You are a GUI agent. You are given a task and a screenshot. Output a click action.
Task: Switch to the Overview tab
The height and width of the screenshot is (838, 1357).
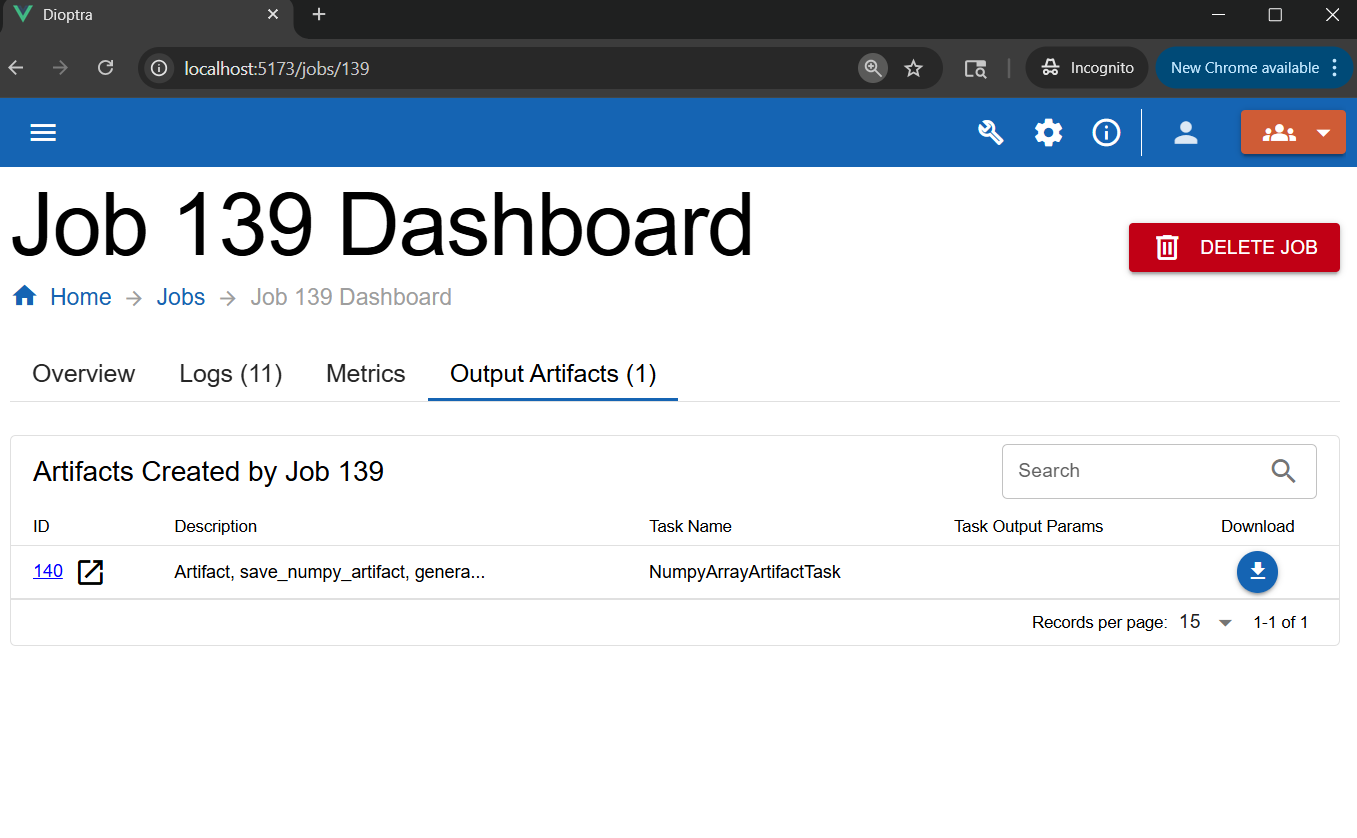pyautogui.click(x=83, y=374)
